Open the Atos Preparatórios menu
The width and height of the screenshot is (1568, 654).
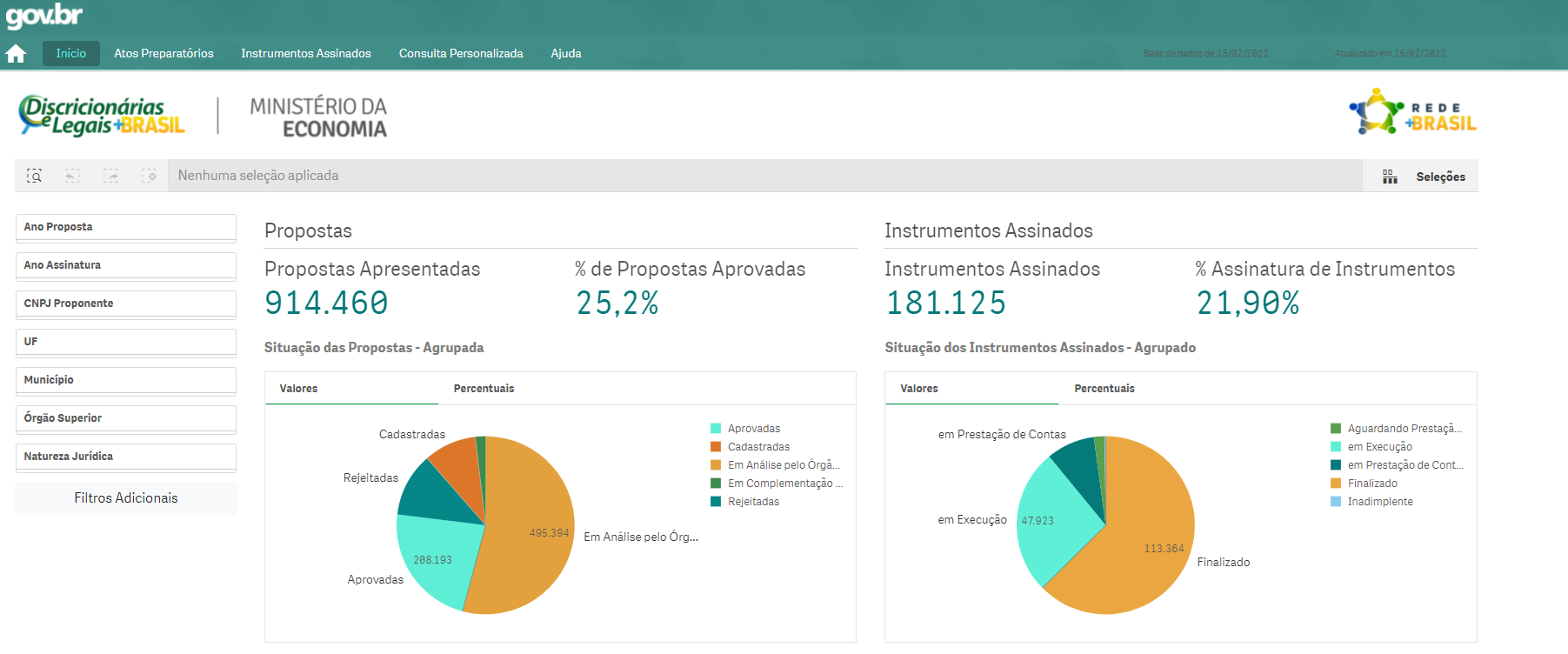pyautogui.click(x=163, y=53)
